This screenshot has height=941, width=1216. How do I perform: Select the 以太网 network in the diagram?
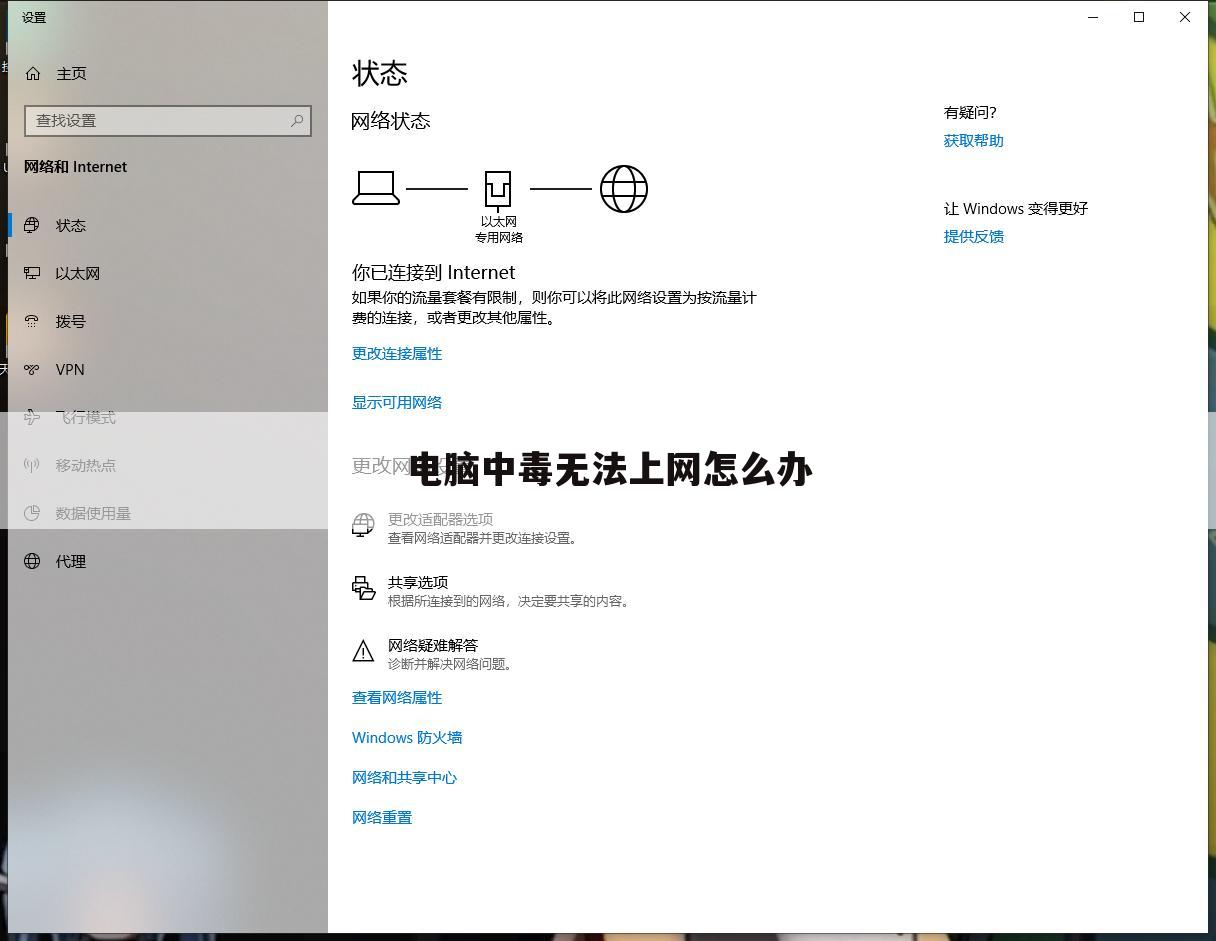(x=497, y=188)
